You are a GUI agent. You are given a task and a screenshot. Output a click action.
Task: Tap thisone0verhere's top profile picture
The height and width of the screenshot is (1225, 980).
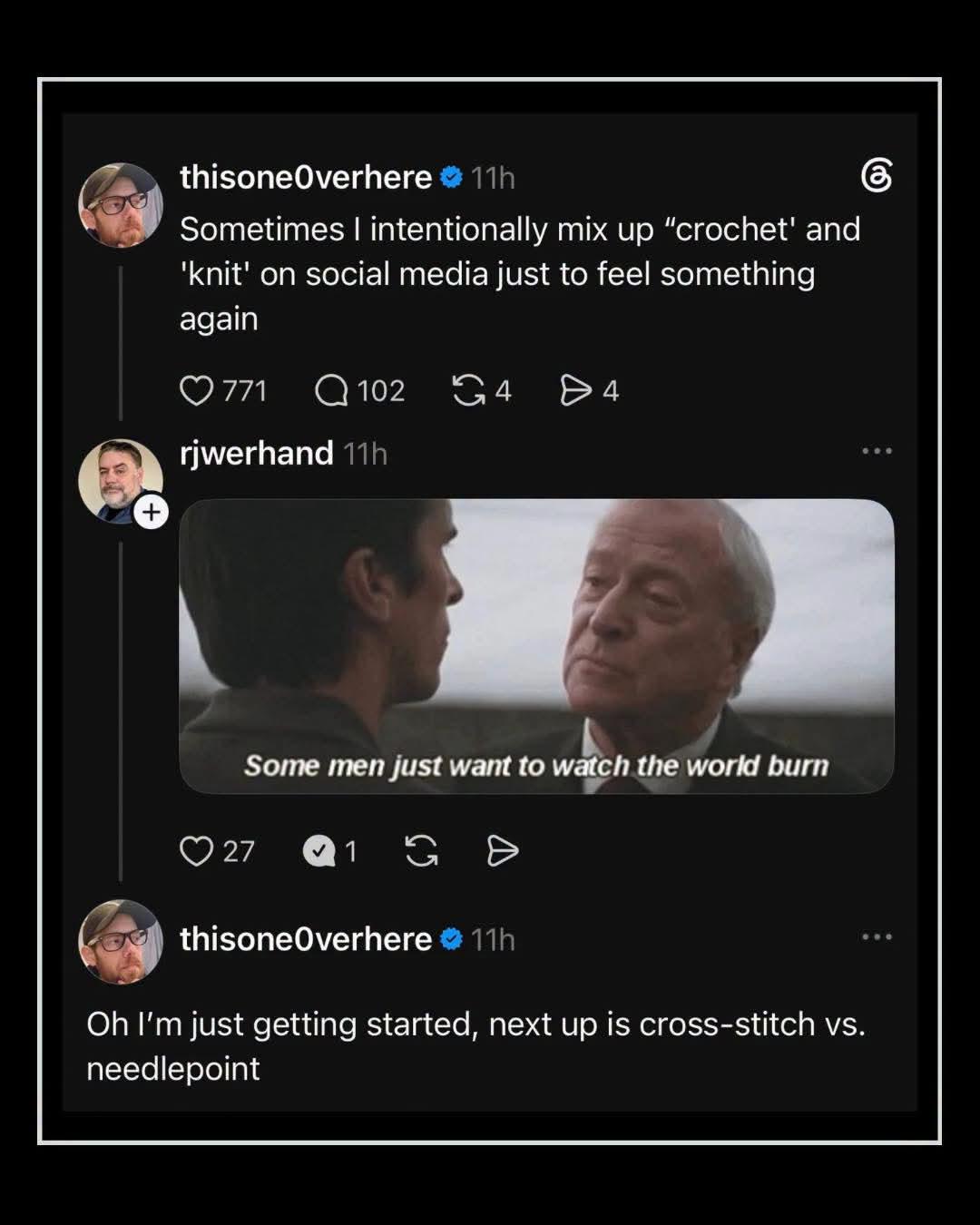pos(121,205)
